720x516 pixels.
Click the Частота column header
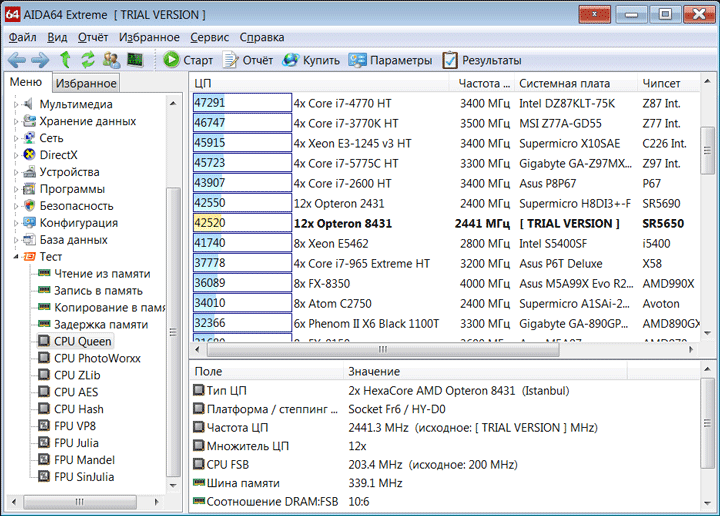tap(479, 83)
